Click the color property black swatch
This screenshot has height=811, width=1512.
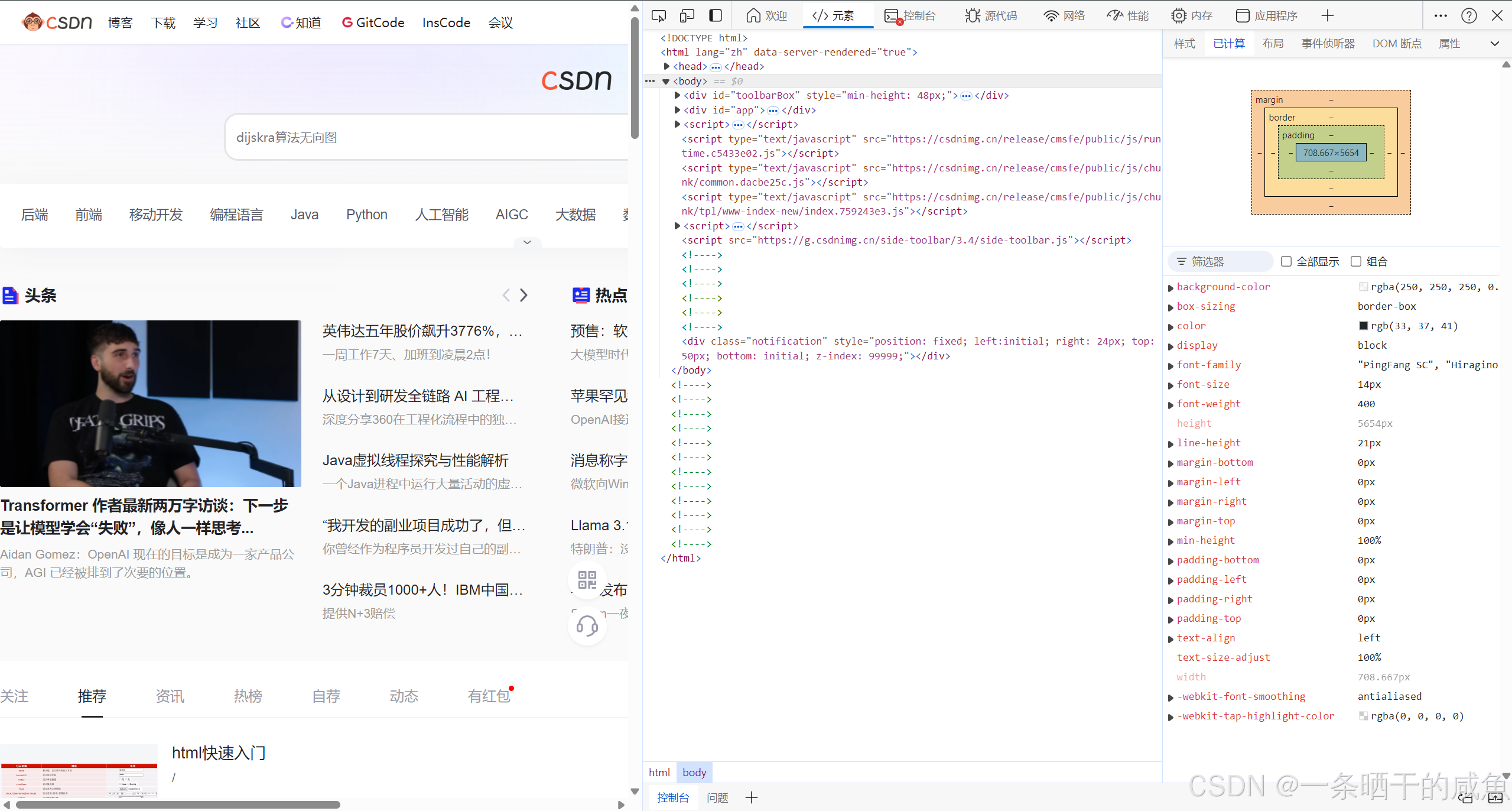pyautogui.click(x=1363, y=326)
